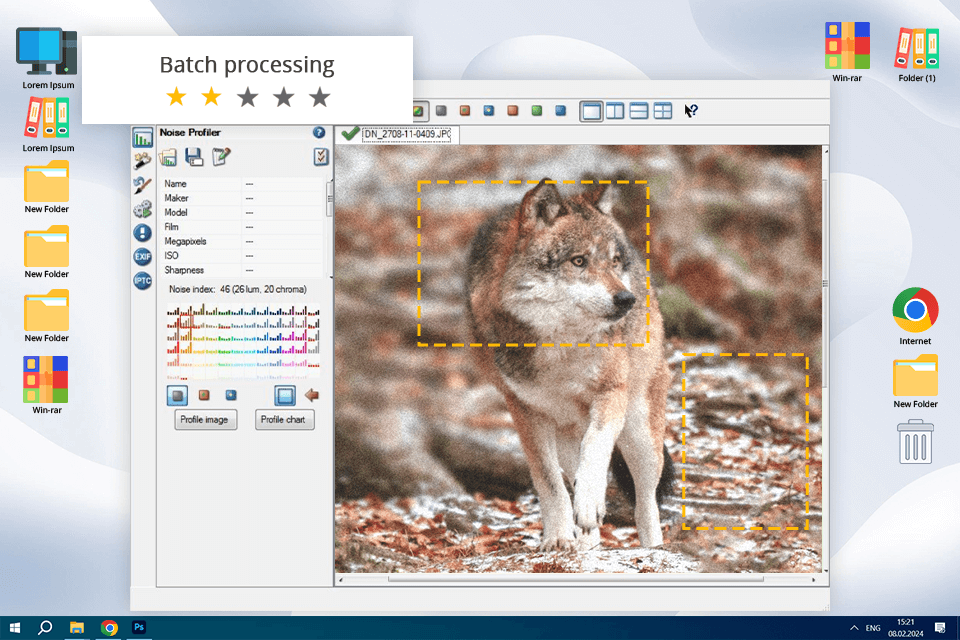Viewport: 960px width, 640px height.
Task: Open the Folder (1) desktop icon
Action: pos(917,54)
